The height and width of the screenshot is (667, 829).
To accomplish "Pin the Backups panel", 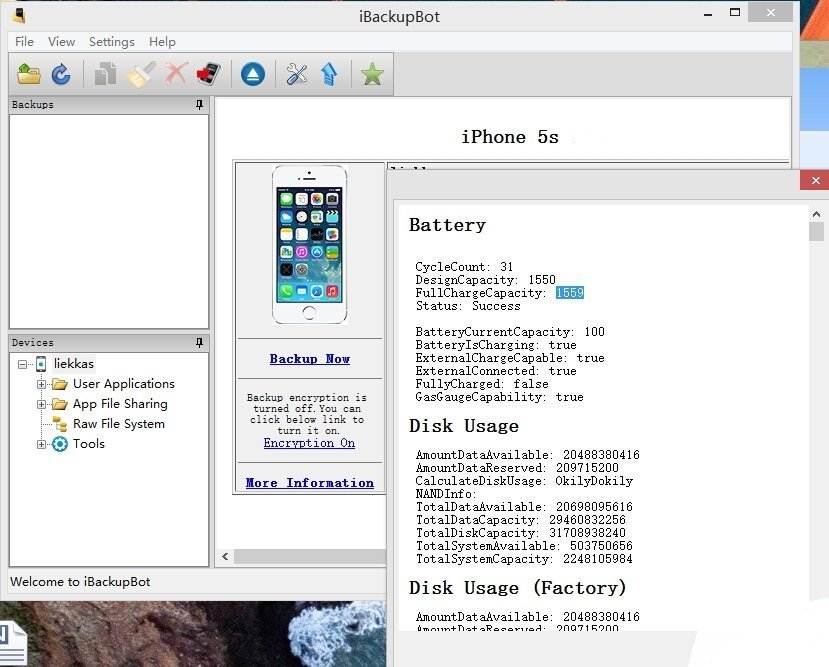I will (199, 105).
